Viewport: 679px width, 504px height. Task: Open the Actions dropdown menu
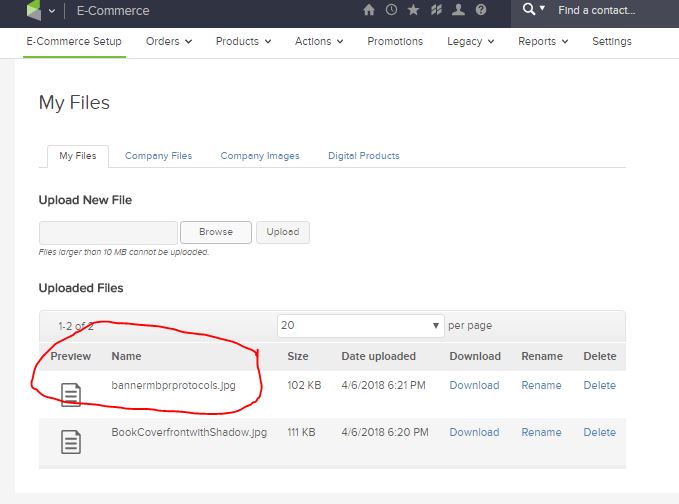pyautogui.click(x=319, y=41)
